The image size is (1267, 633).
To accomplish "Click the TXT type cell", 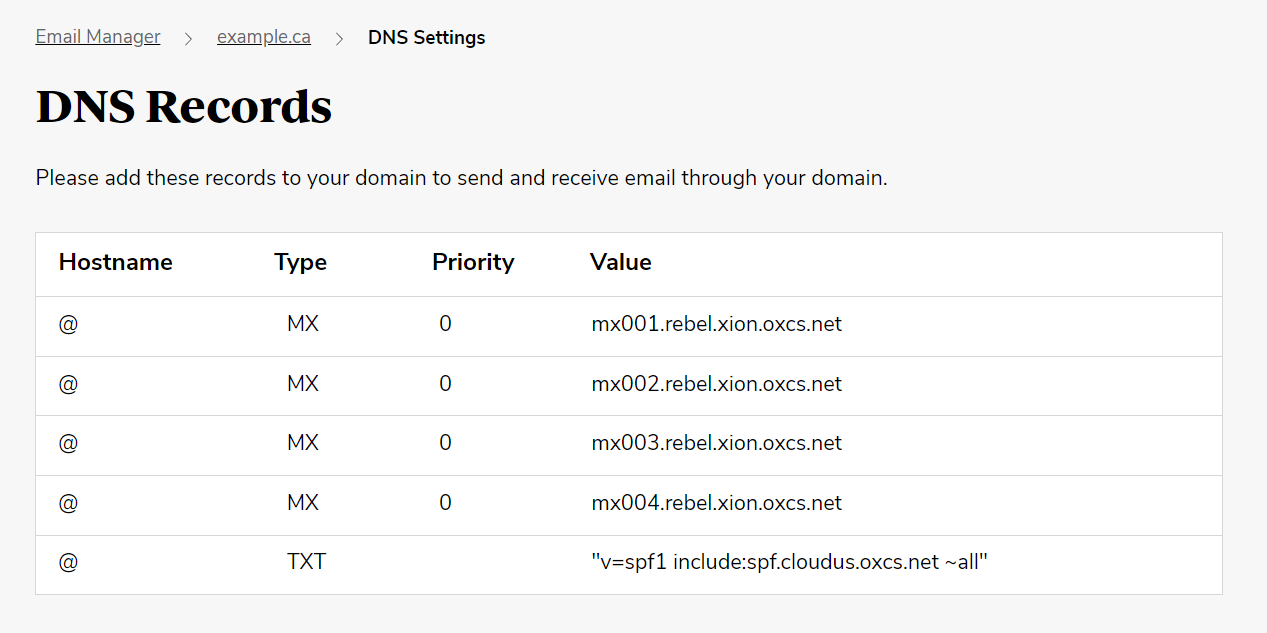I will click(x=307, y=562).
